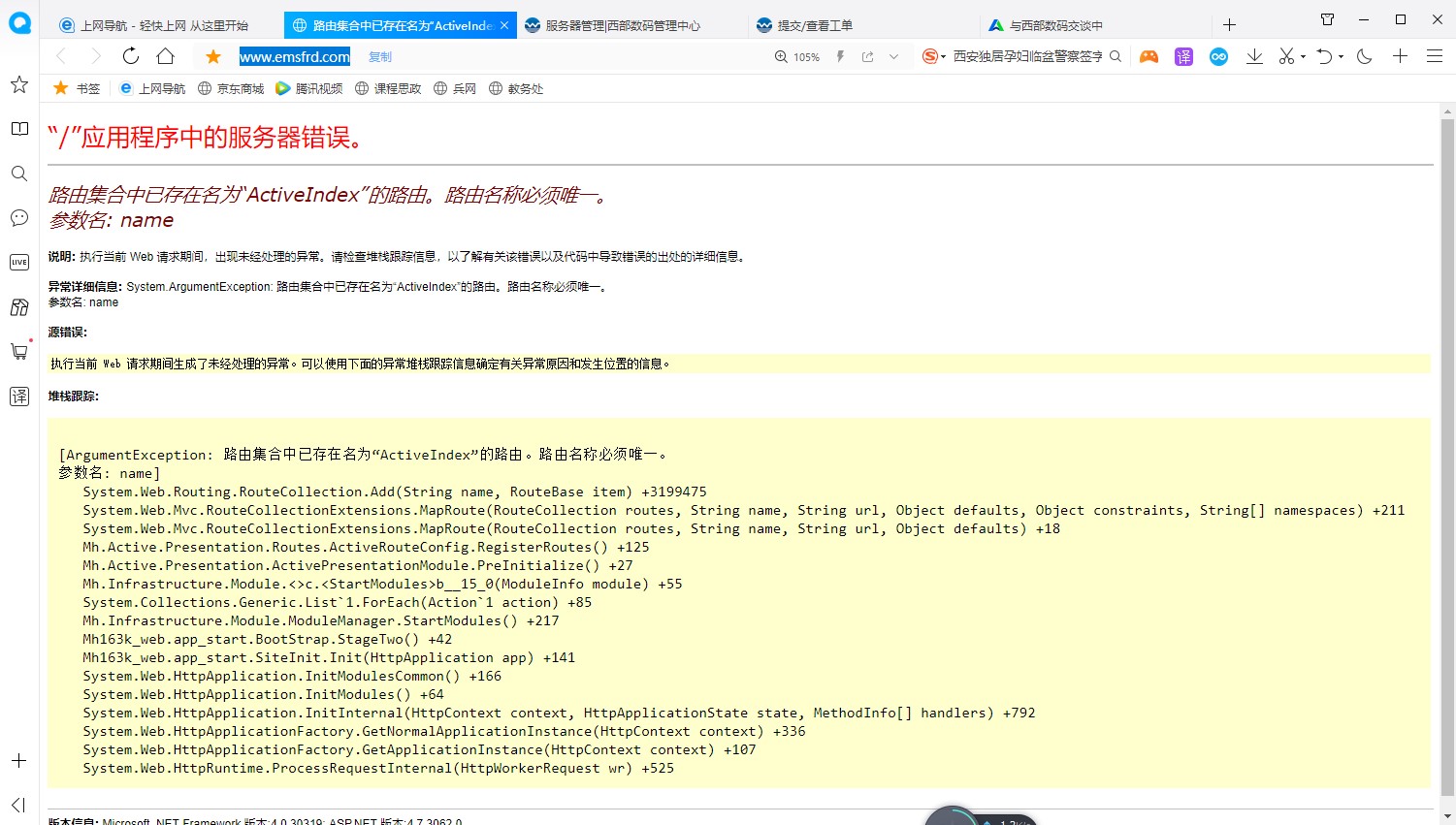Open the 京东商城 bookmark
The height and width of the screenshot is (825, 1456).
point(231,88)
